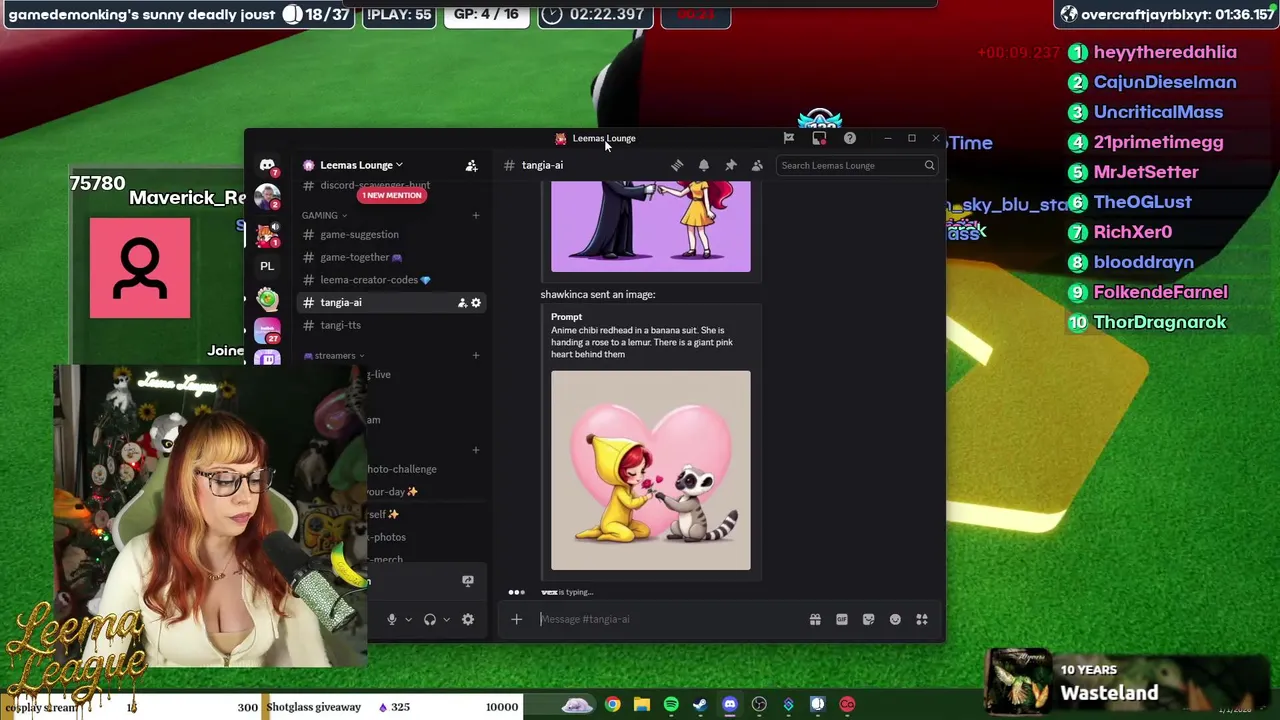
Task: Toggle microphone mute button
Action: coord(392,619)
